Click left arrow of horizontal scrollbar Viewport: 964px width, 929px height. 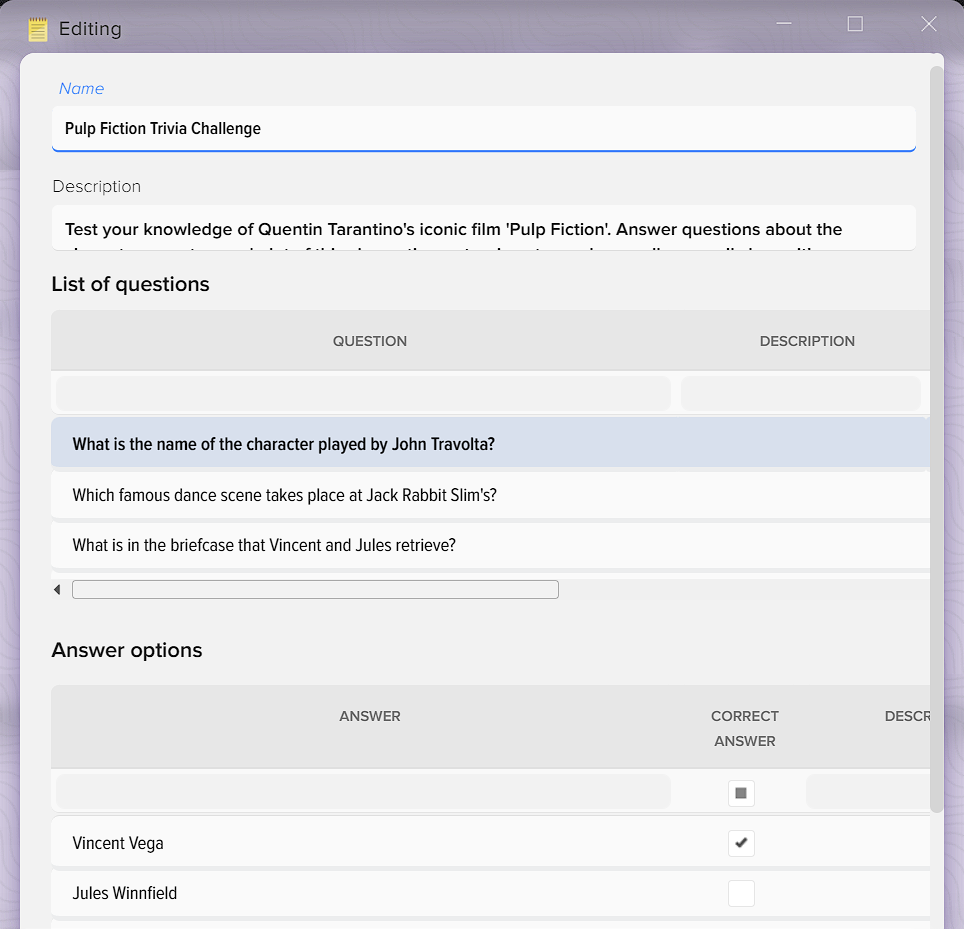(x=57, y=590)
